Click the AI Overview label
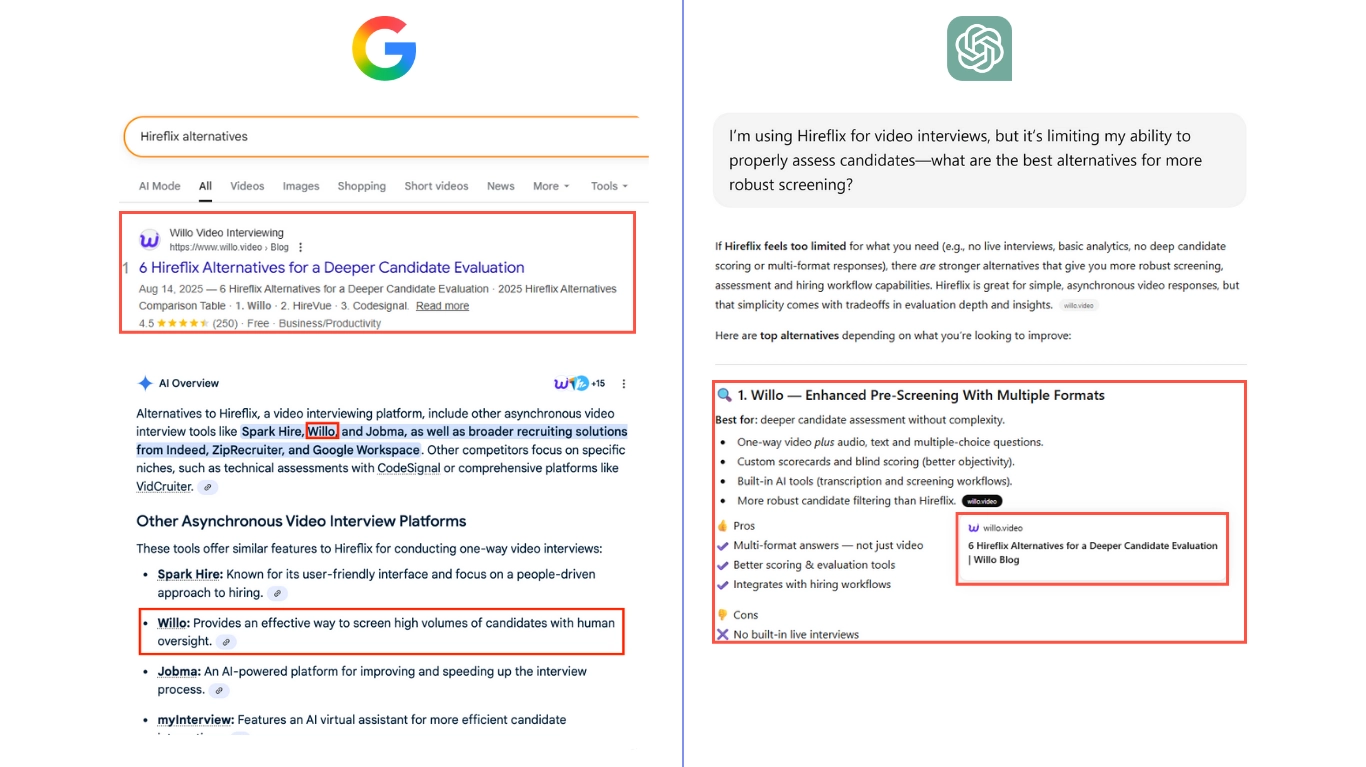The width and height of the screenshot is (1366, 767). (x=188, y=383)
